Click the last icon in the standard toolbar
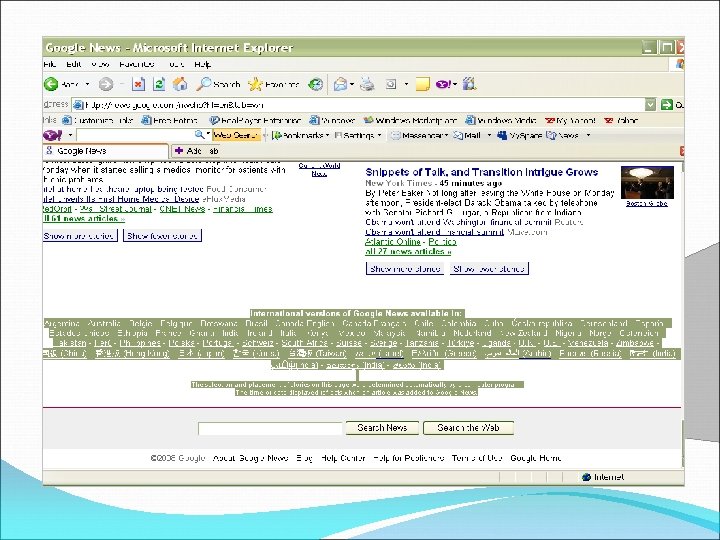The image size is (720, 540). (469, 84)
